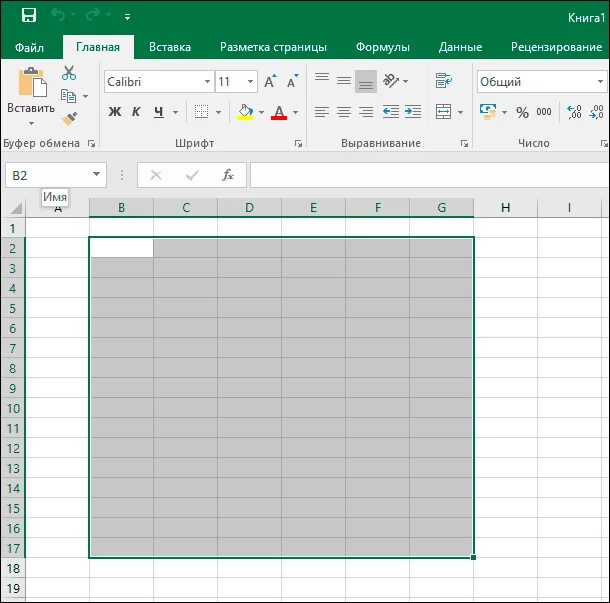Open the Шрифт dialog launcher
Image resolution: width=610 pixels, height=603 pixels.
pyautogui.click(x=298, y=144)
